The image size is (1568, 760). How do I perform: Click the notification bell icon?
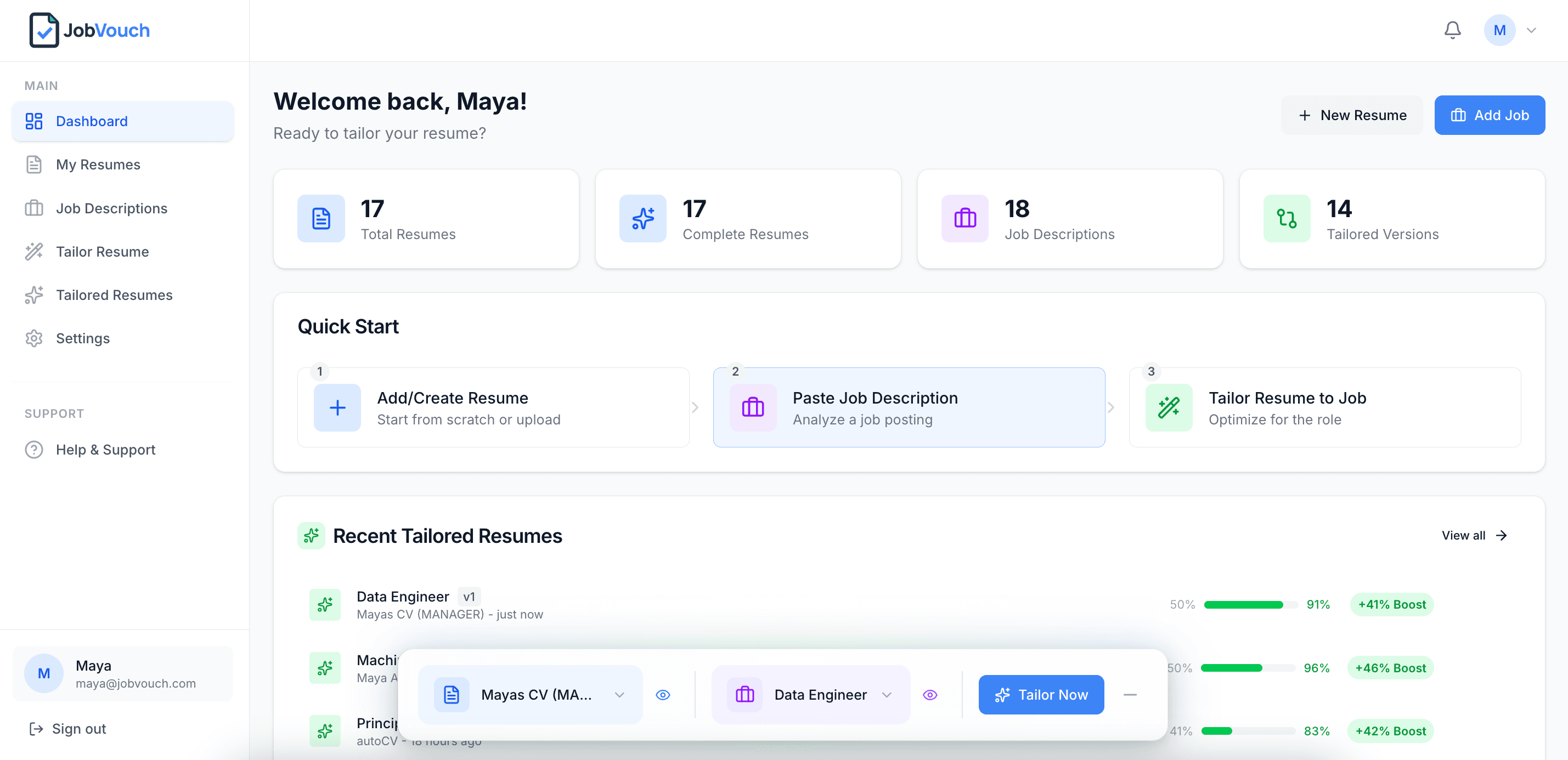[1452, 30]
